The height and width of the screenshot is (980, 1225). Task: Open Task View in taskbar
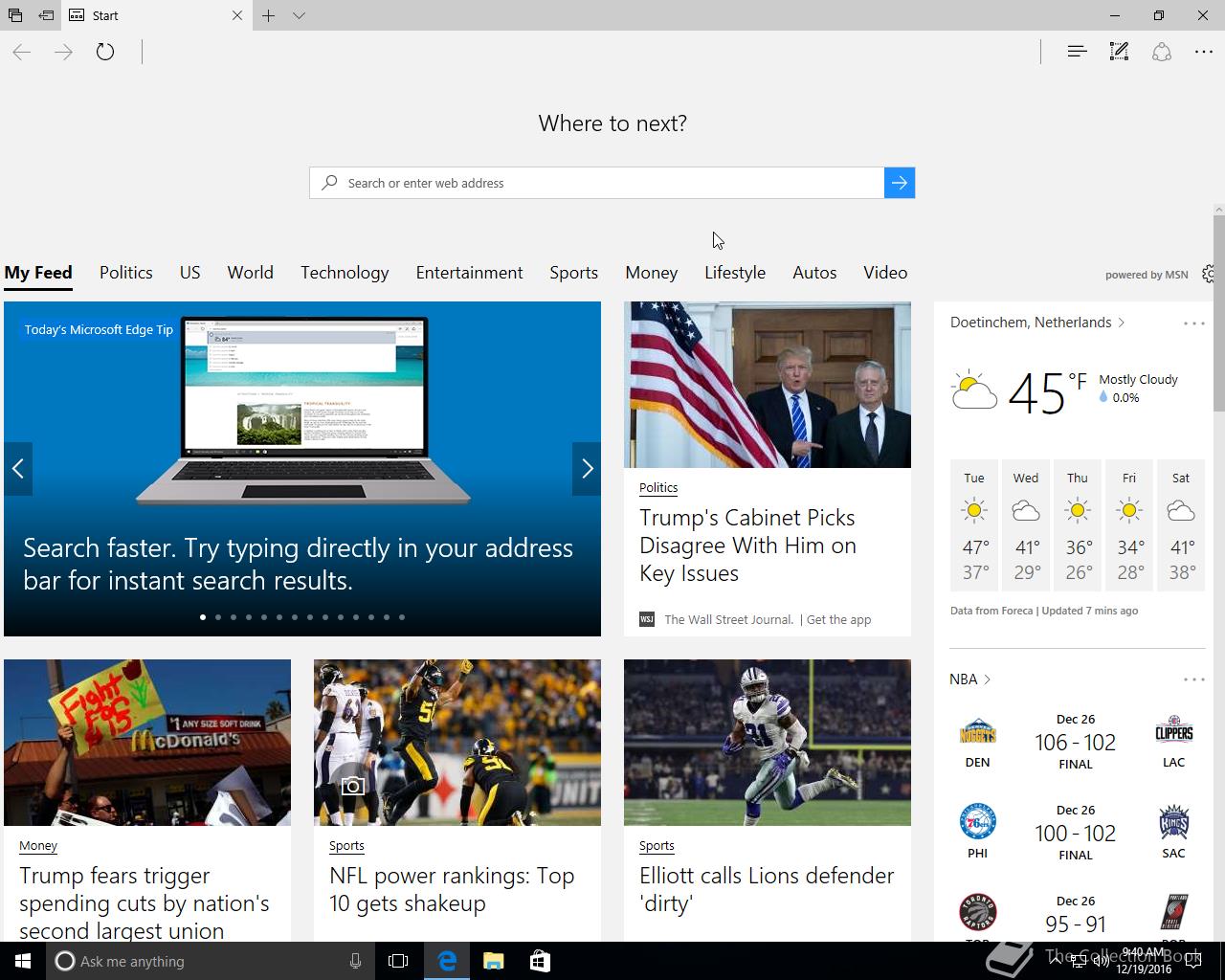pos(398,961)
